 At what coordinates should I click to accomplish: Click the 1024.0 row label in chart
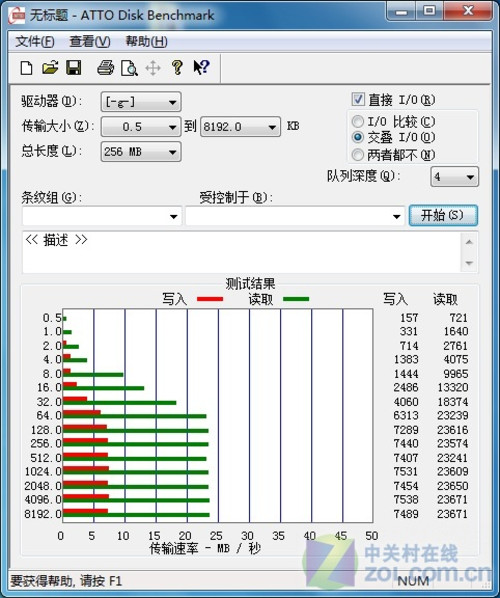[x=43, y=472]
